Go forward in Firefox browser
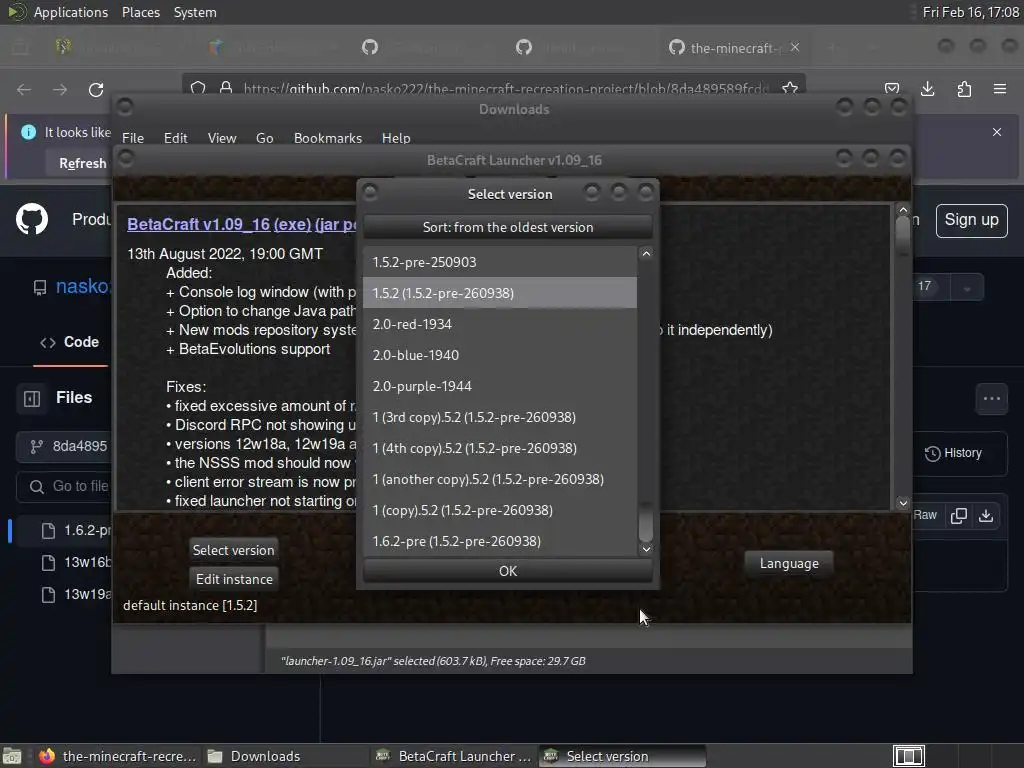Screen dimensions: 1024x768 click(60, 89)
